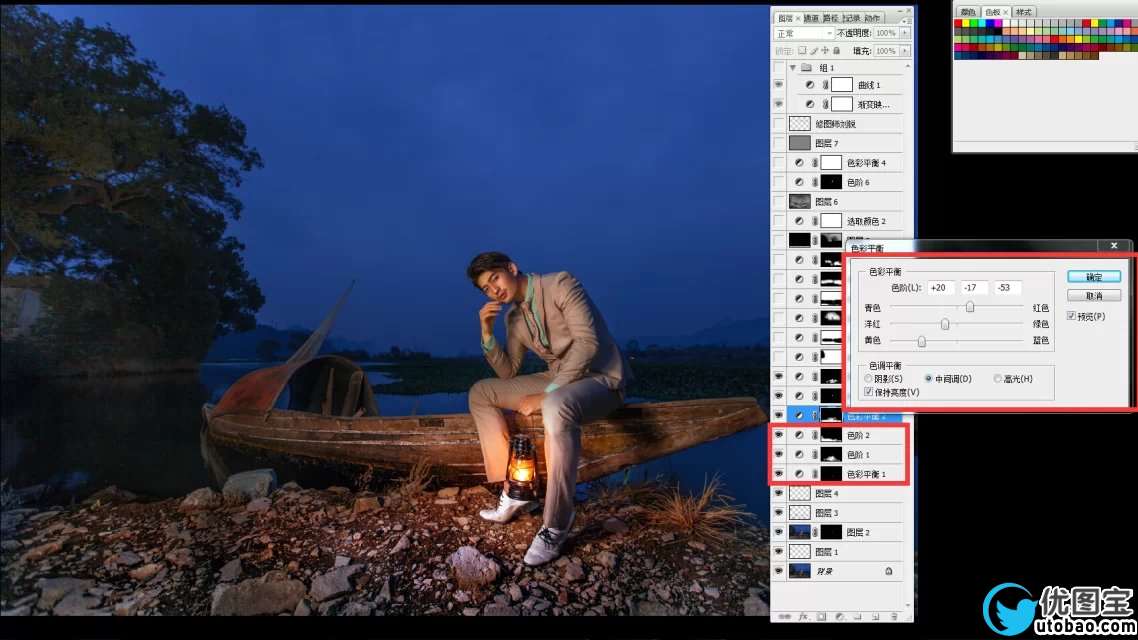1138x640 pixels.
Task: Create a new group via folder icon
Action: (858, 617)
